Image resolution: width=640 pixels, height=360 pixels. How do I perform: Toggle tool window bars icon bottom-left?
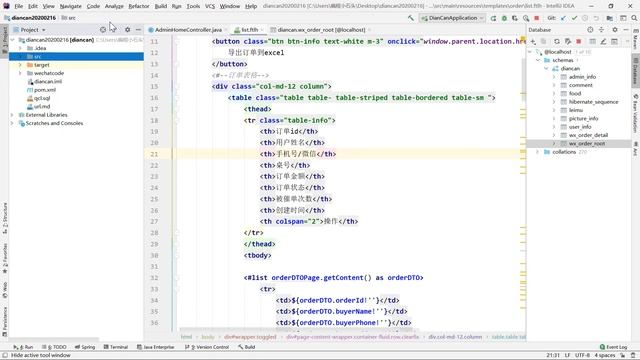click(5, 356)
